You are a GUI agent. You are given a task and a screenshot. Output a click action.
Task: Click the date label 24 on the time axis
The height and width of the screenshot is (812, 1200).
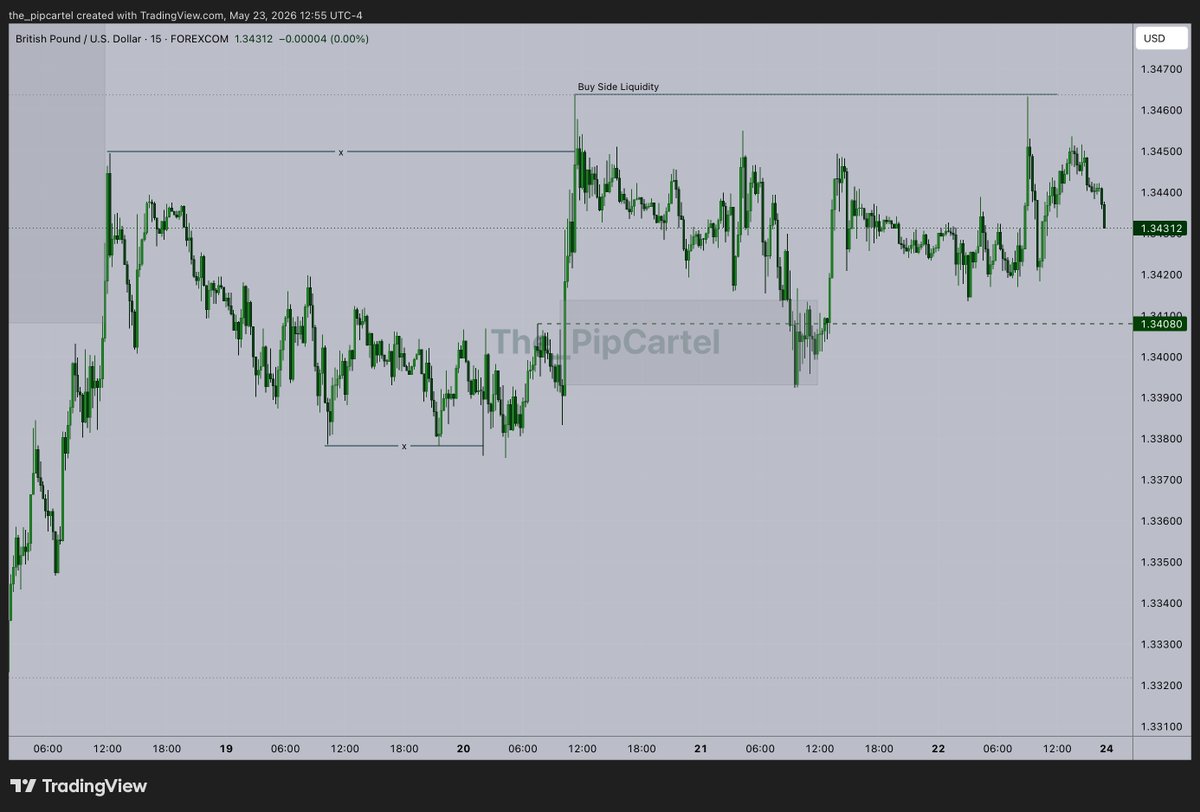tap(1104, 748)
